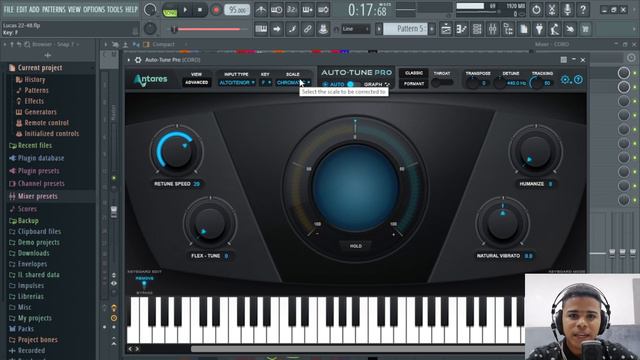
Task: Open the PATTERNS menu
Action: point(53,9)
